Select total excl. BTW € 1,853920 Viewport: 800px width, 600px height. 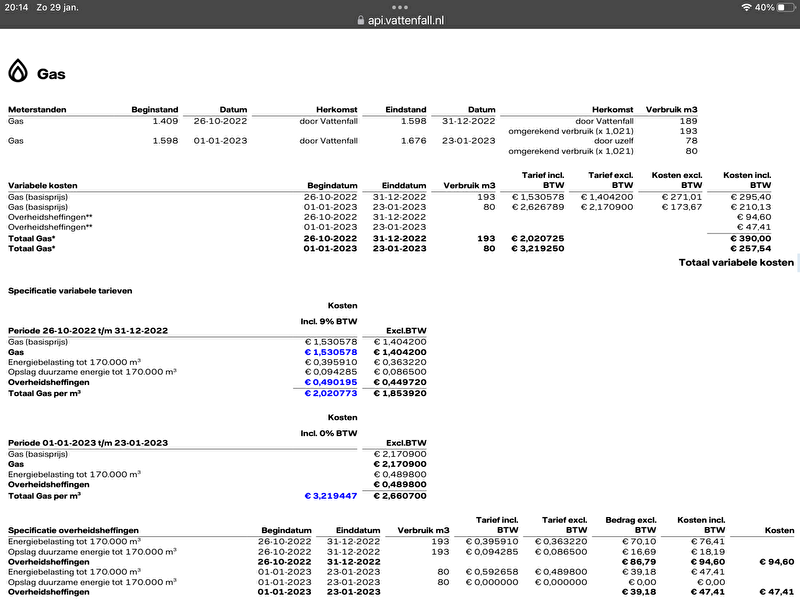[400, 393]
